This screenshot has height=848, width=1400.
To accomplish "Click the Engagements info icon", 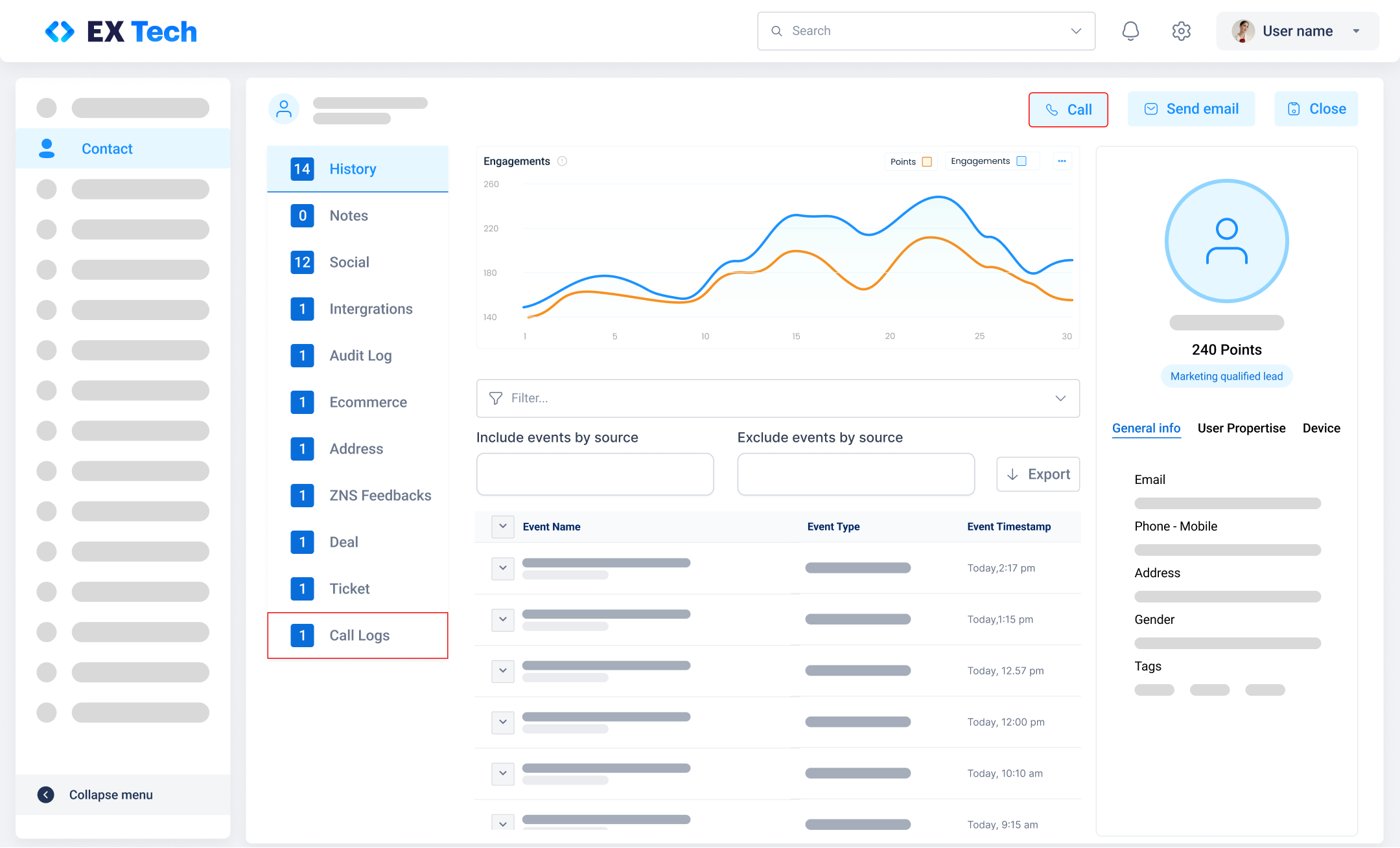I will pyautogui.click(x=562, y=161).
